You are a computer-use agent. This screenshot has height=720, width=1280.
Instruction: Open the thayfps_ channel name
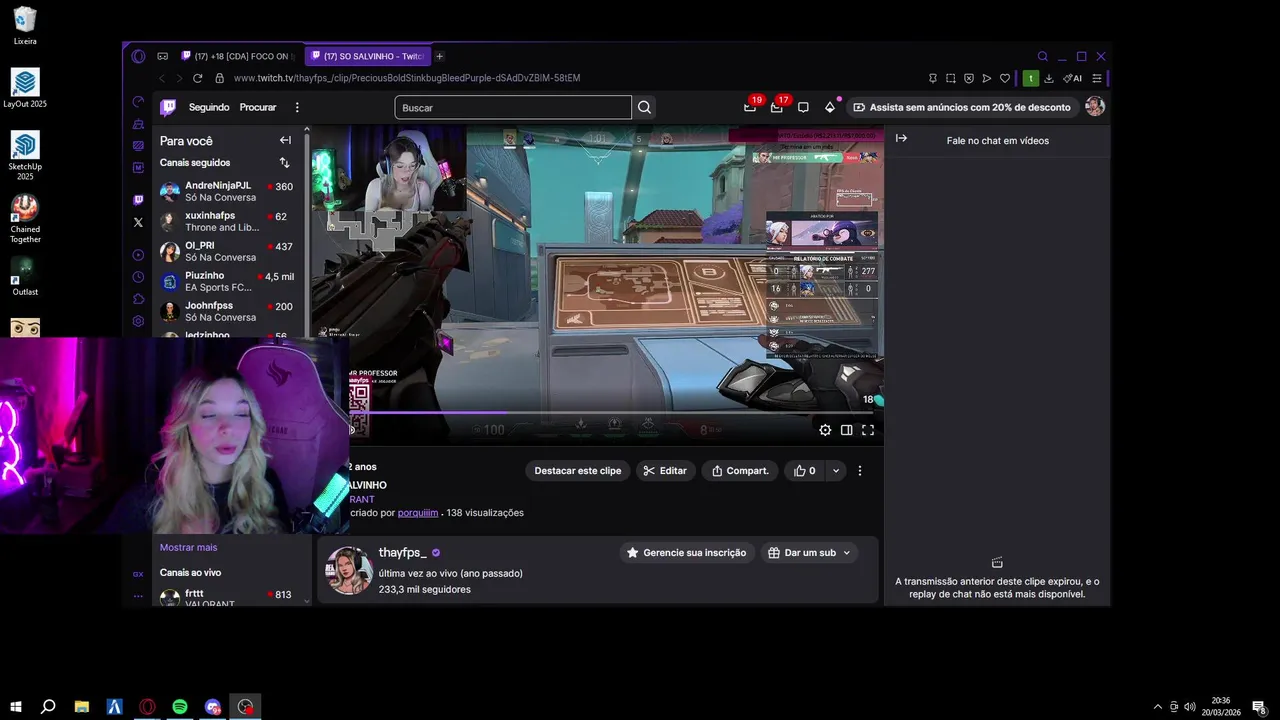[402, 552]
